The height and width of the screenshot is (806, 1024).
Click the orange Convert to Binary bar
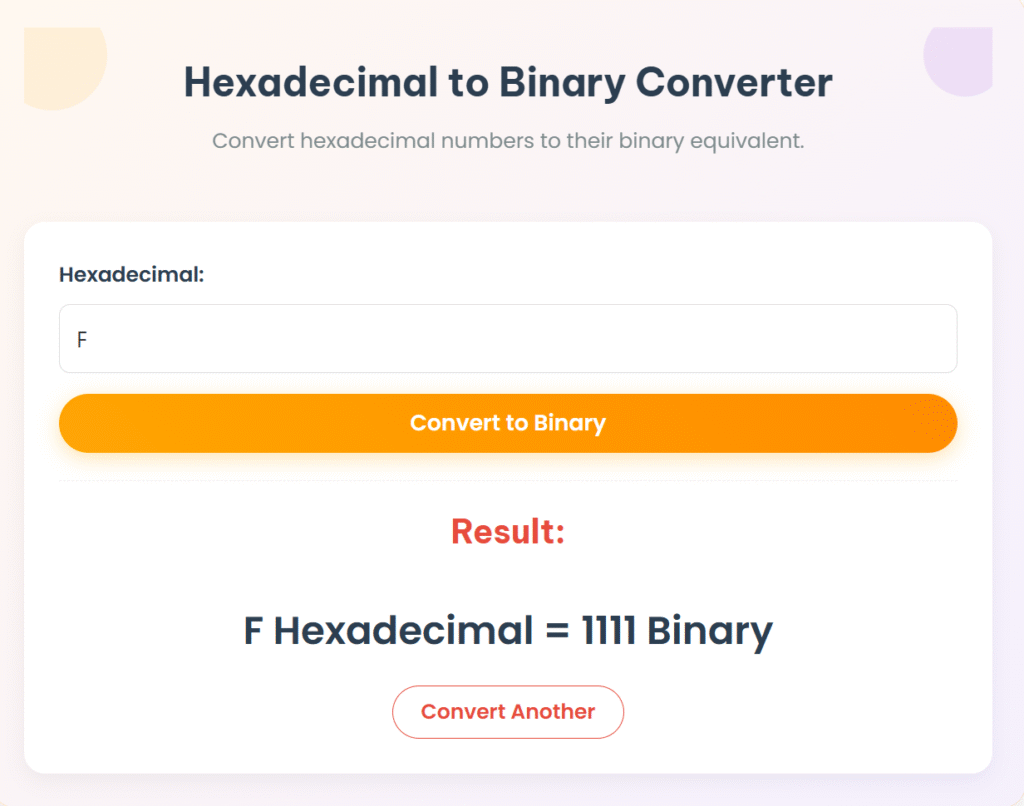(508, 423)
